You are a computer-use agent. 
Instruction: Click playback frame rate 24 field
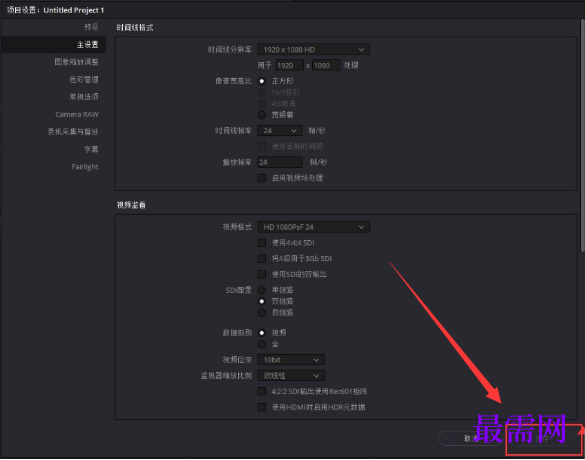pyautogui.click(x=280, y=162)
